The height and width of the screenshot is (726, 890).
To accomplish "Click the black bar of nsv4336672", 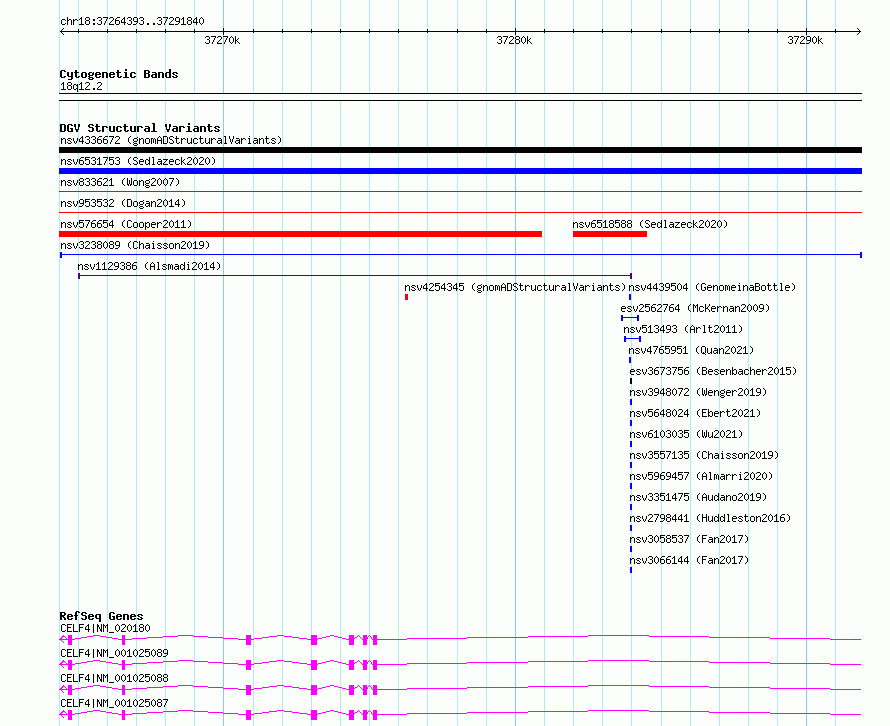I will click(460, 150).
